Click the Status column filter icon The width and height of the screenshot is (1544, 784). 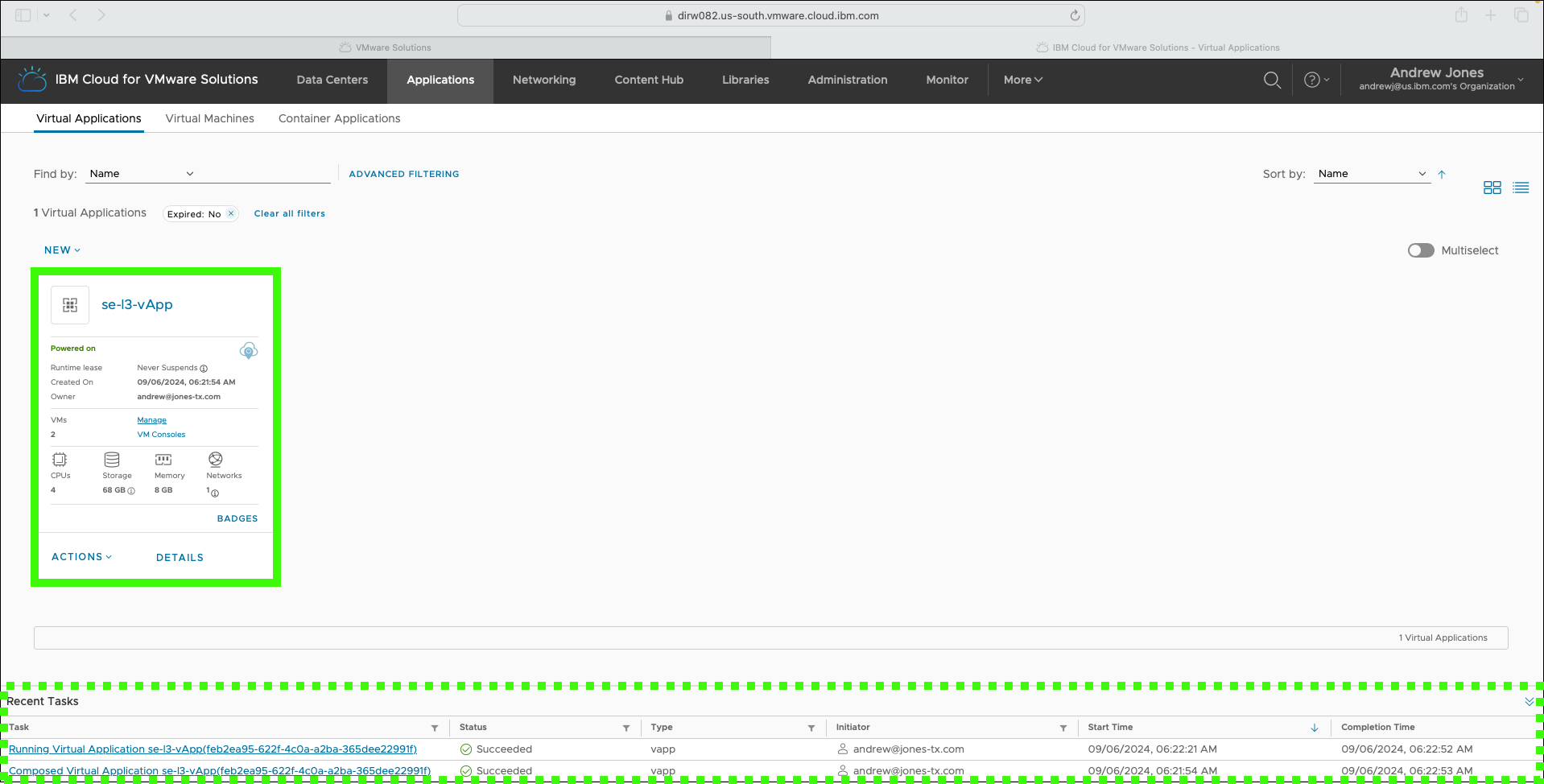click(626, 728)
